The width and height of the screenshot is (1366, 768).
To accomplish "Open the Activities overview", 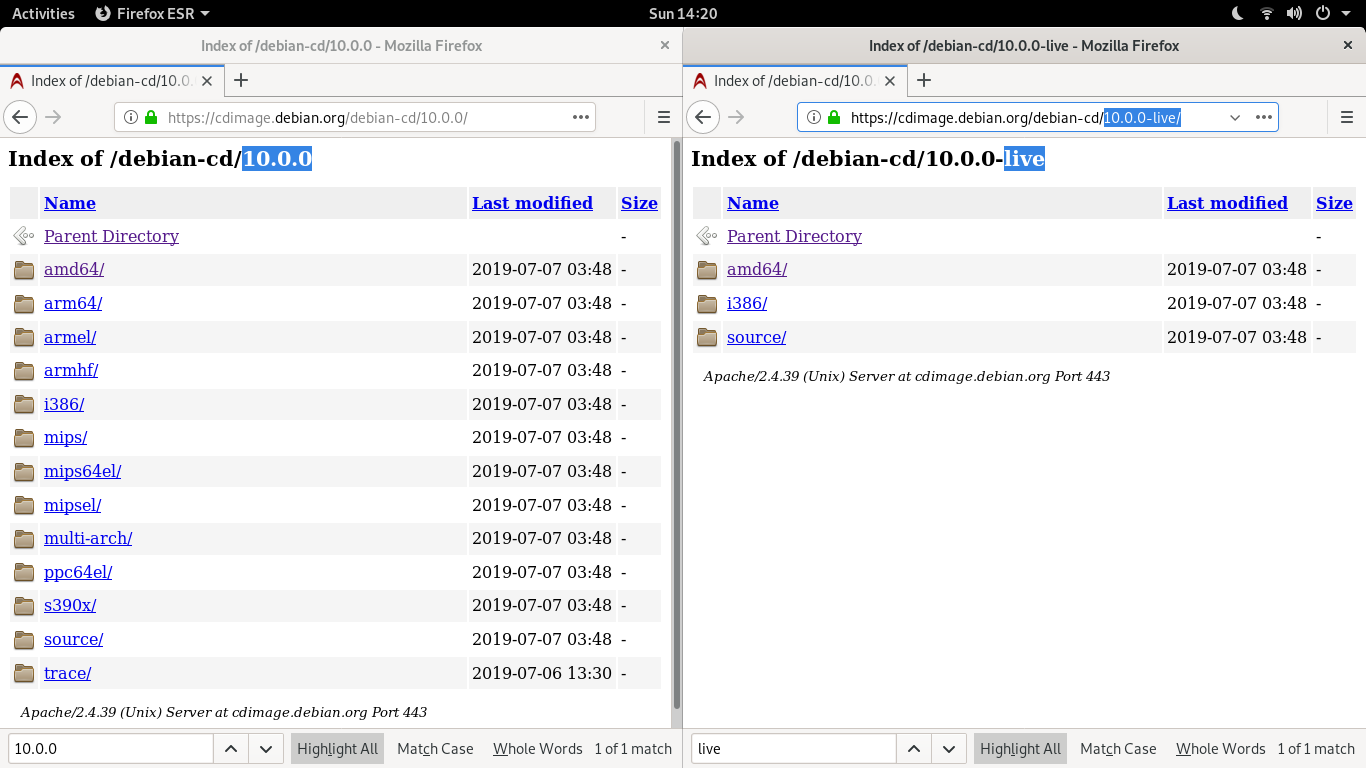I will 43,13.
